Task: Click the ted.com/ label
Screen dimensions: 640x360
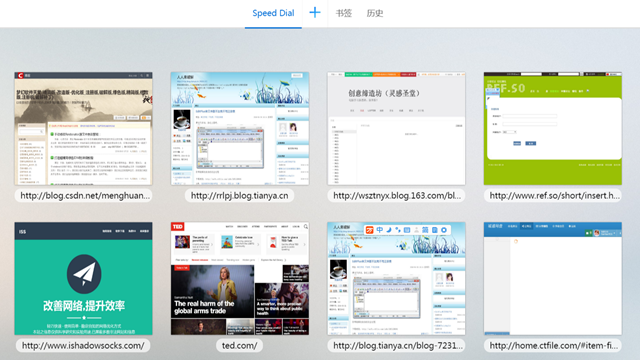Action: click(240, 346)
